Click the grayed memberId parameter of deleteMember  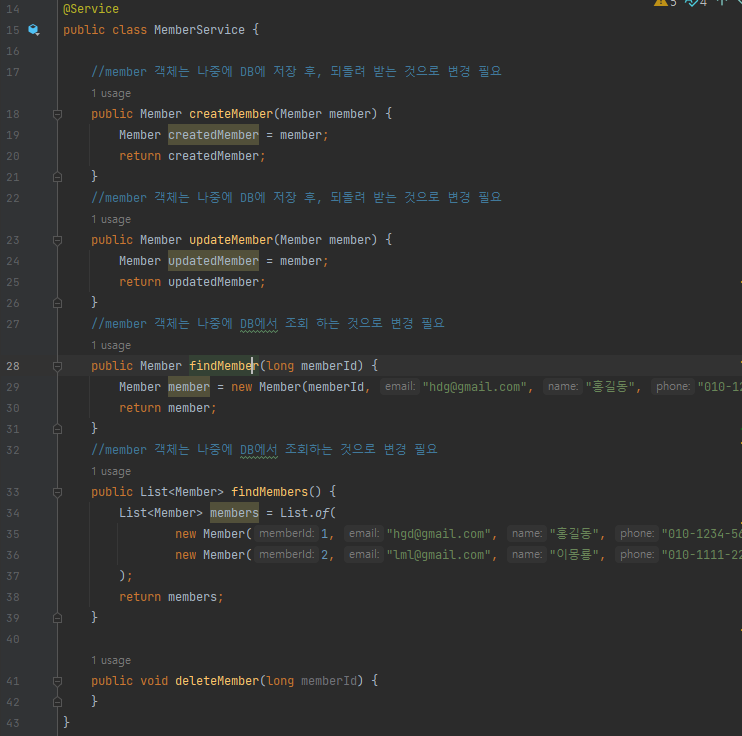click(x=329, y=681)
